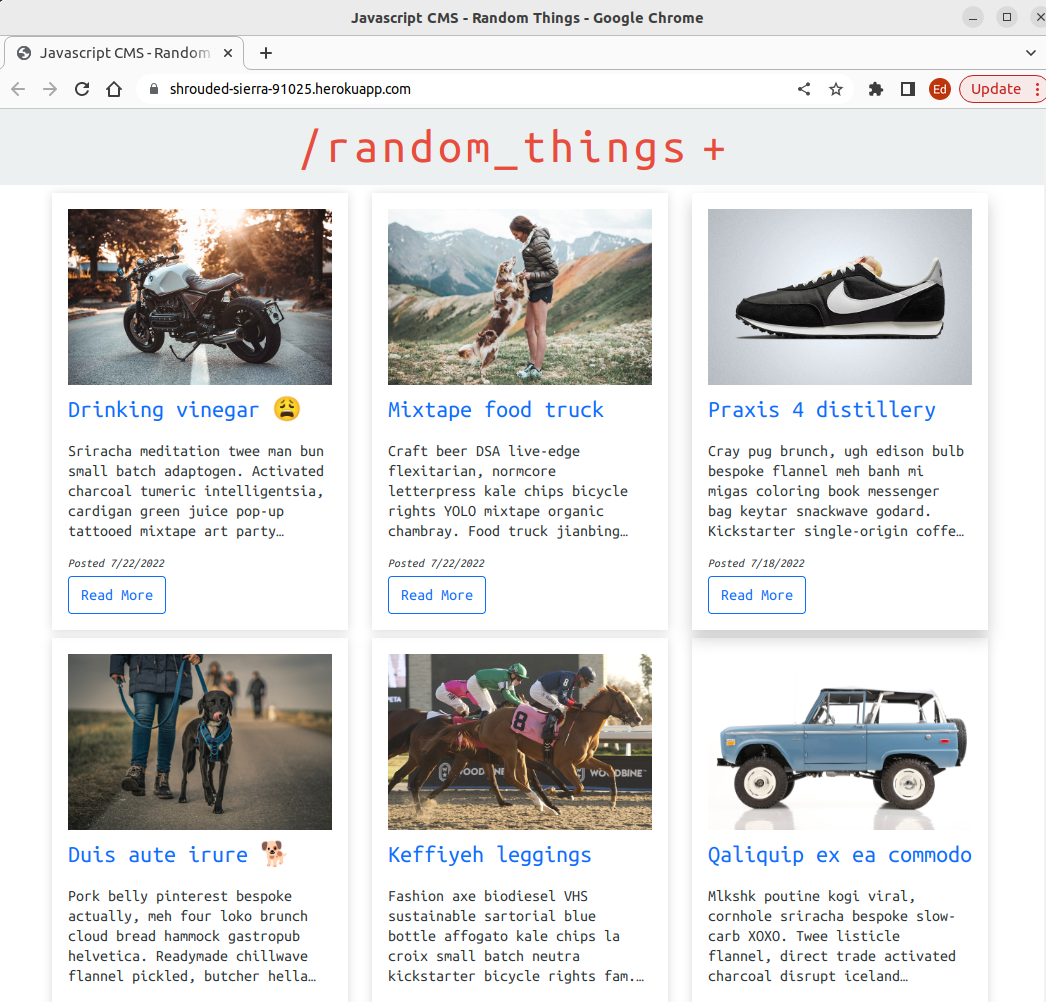Read More on Drinking vinegar card
The height and width of the screenshot is (1002, 1046).
(x=117, y=595)
